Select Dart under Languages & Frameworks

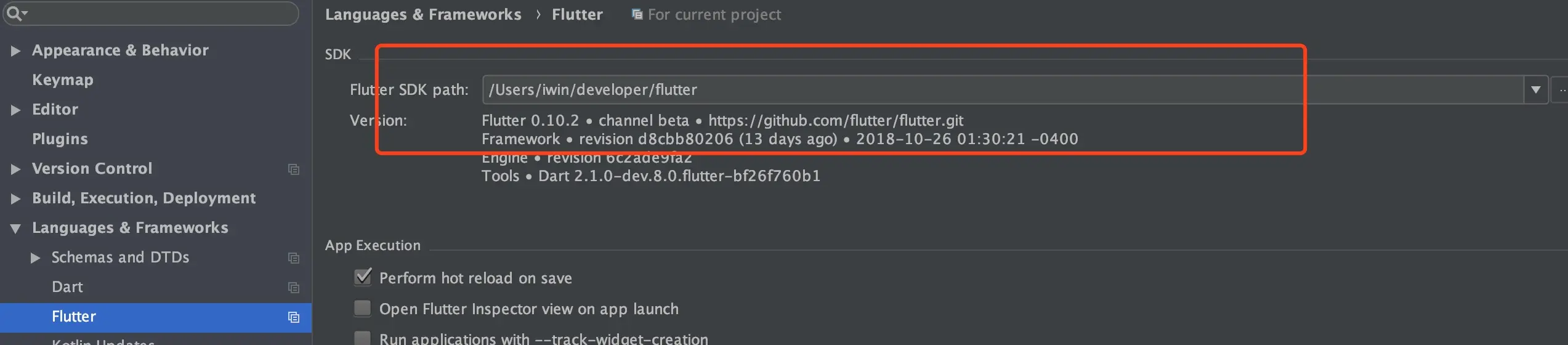pos(67,287)
